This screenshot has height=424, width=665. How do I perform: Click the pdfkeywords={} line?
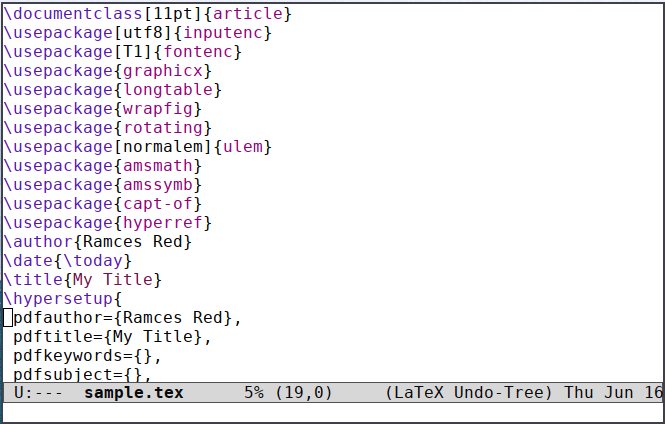pyautogui.click(x=87, y=356)
